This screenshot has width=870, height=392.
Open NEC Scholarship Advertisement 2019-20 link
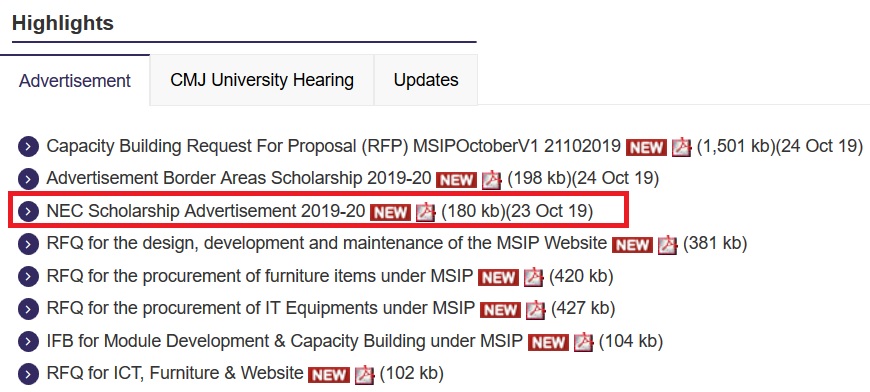click(x=206, y=211)
